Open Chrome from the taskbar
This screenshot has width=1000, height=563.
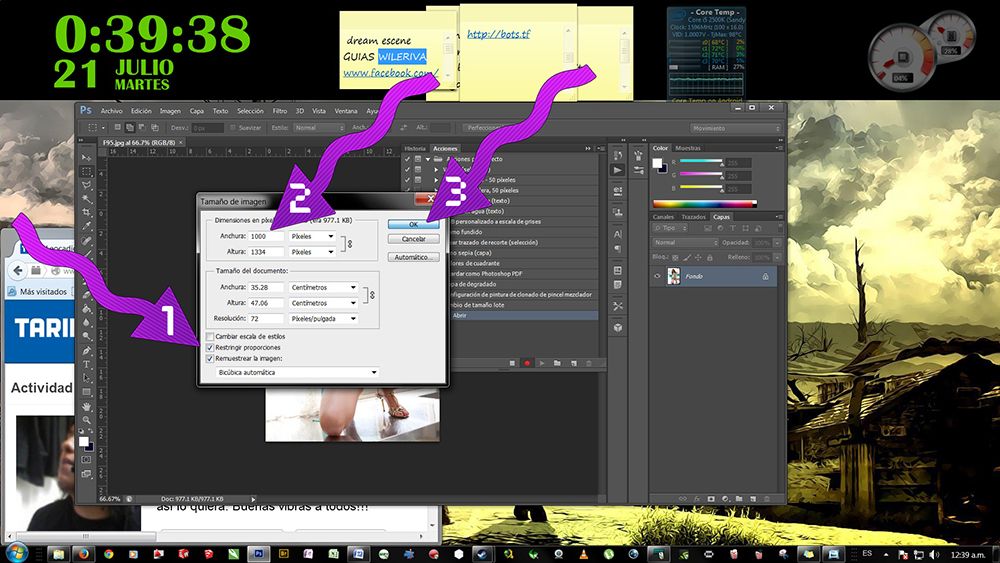[109, 554]
